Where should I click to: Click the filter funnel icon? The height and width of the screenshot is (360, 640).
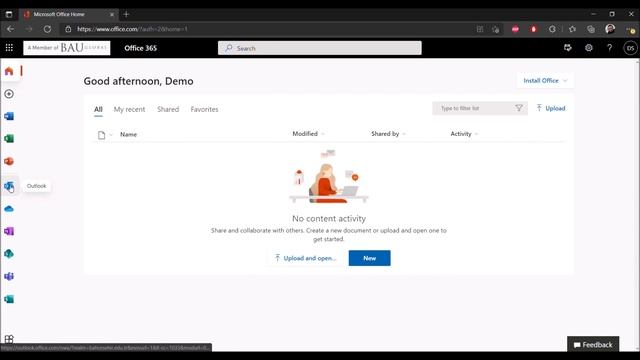point(519,108)
